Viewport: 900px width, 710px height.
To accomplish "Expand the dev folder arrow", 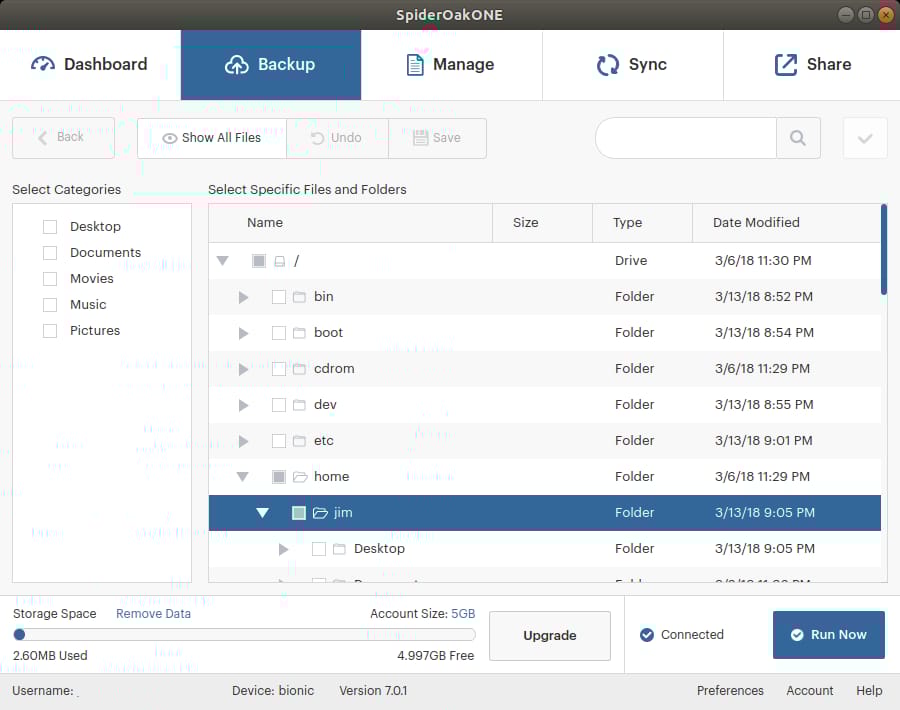I will [x=243, y=405].
